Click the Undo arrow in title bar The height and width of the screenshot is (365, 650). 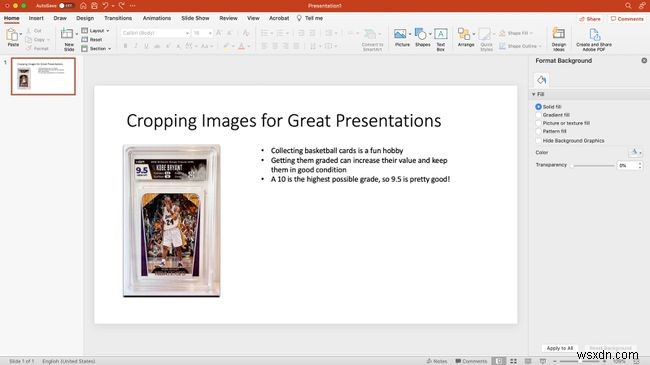tap(105, 6)
